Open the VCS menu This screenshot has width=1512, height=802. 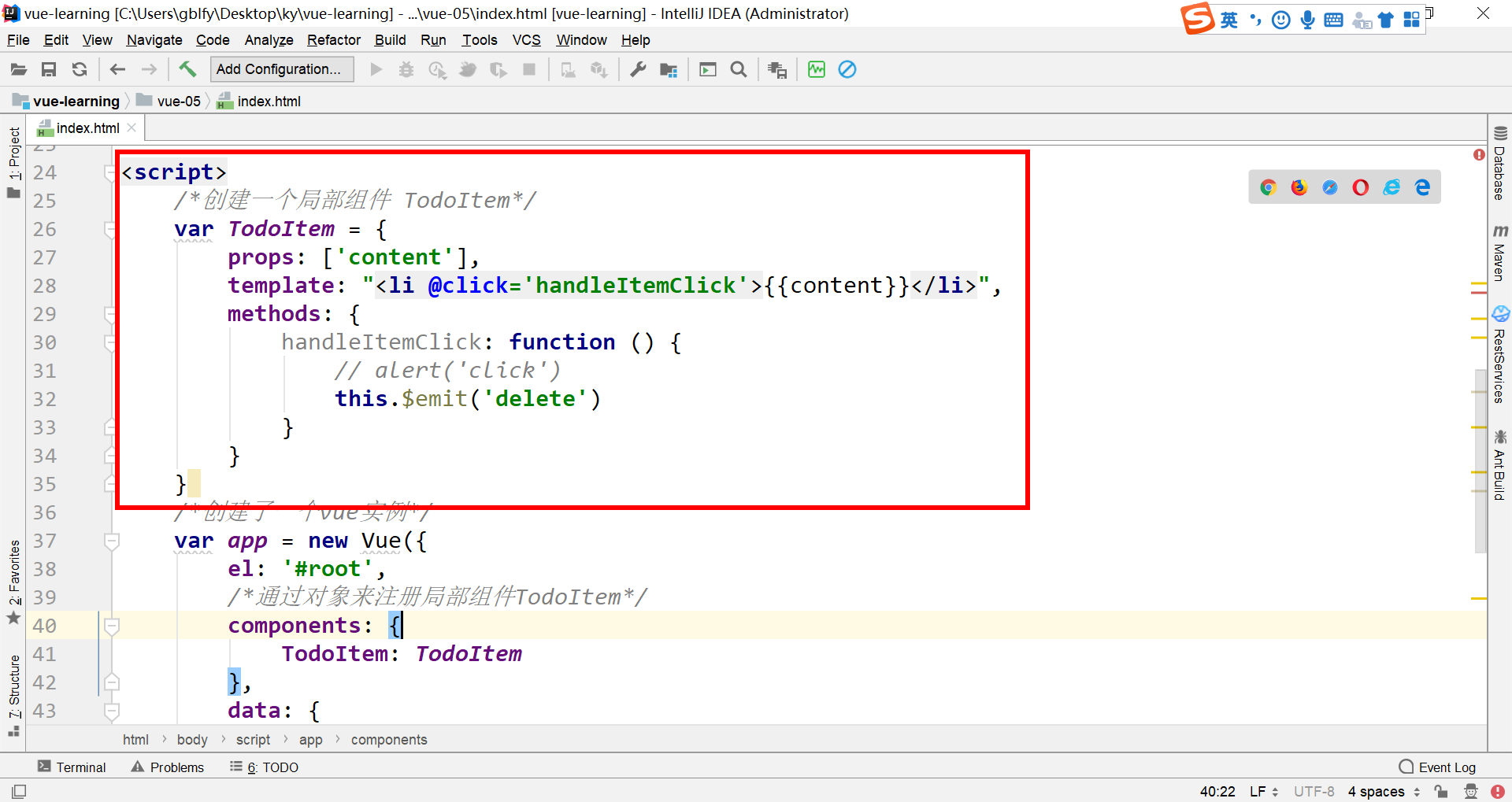tap(526, 40)
